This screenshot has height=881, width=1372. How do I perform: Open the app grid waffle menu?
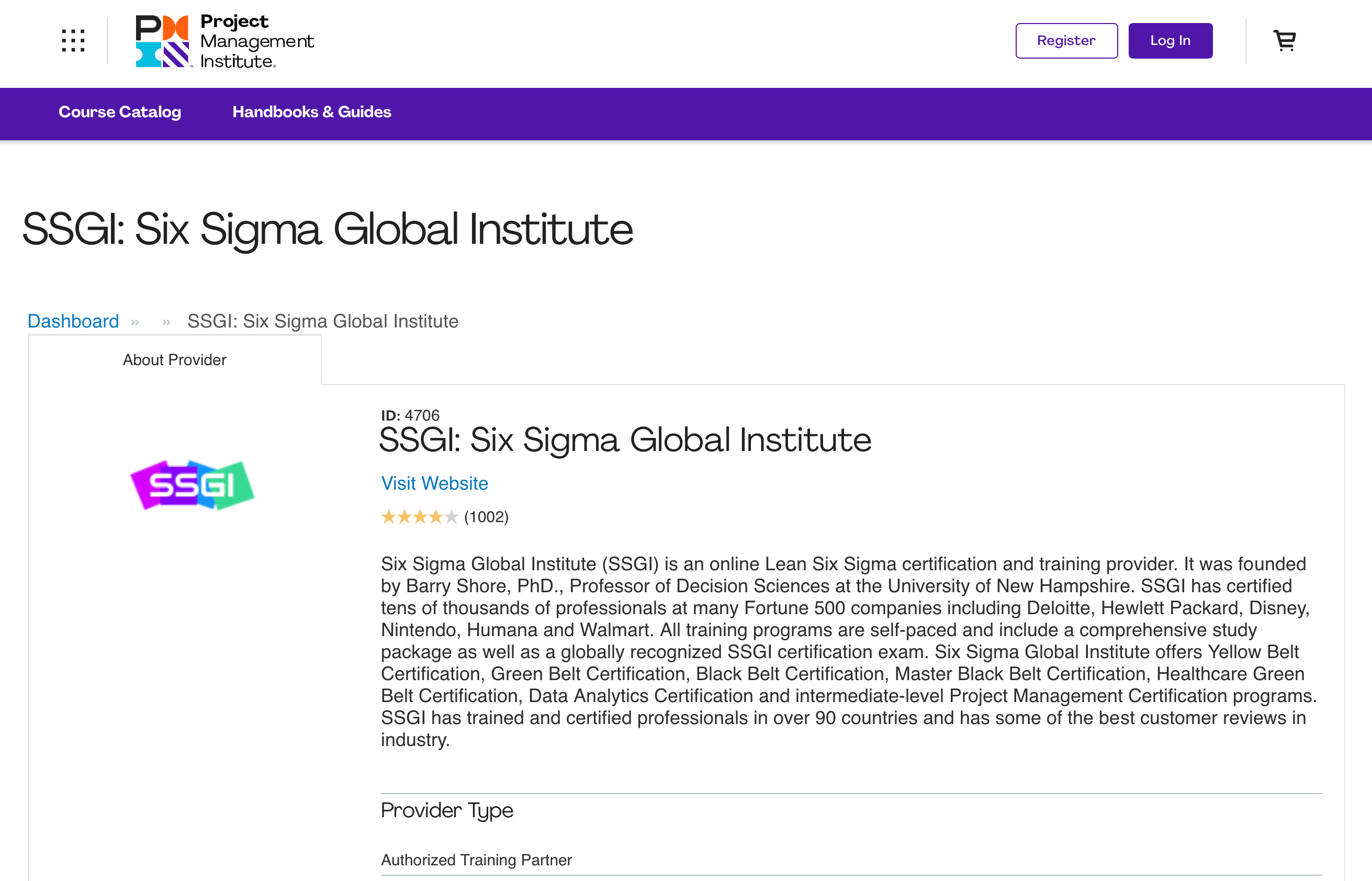tap(72, 40)
